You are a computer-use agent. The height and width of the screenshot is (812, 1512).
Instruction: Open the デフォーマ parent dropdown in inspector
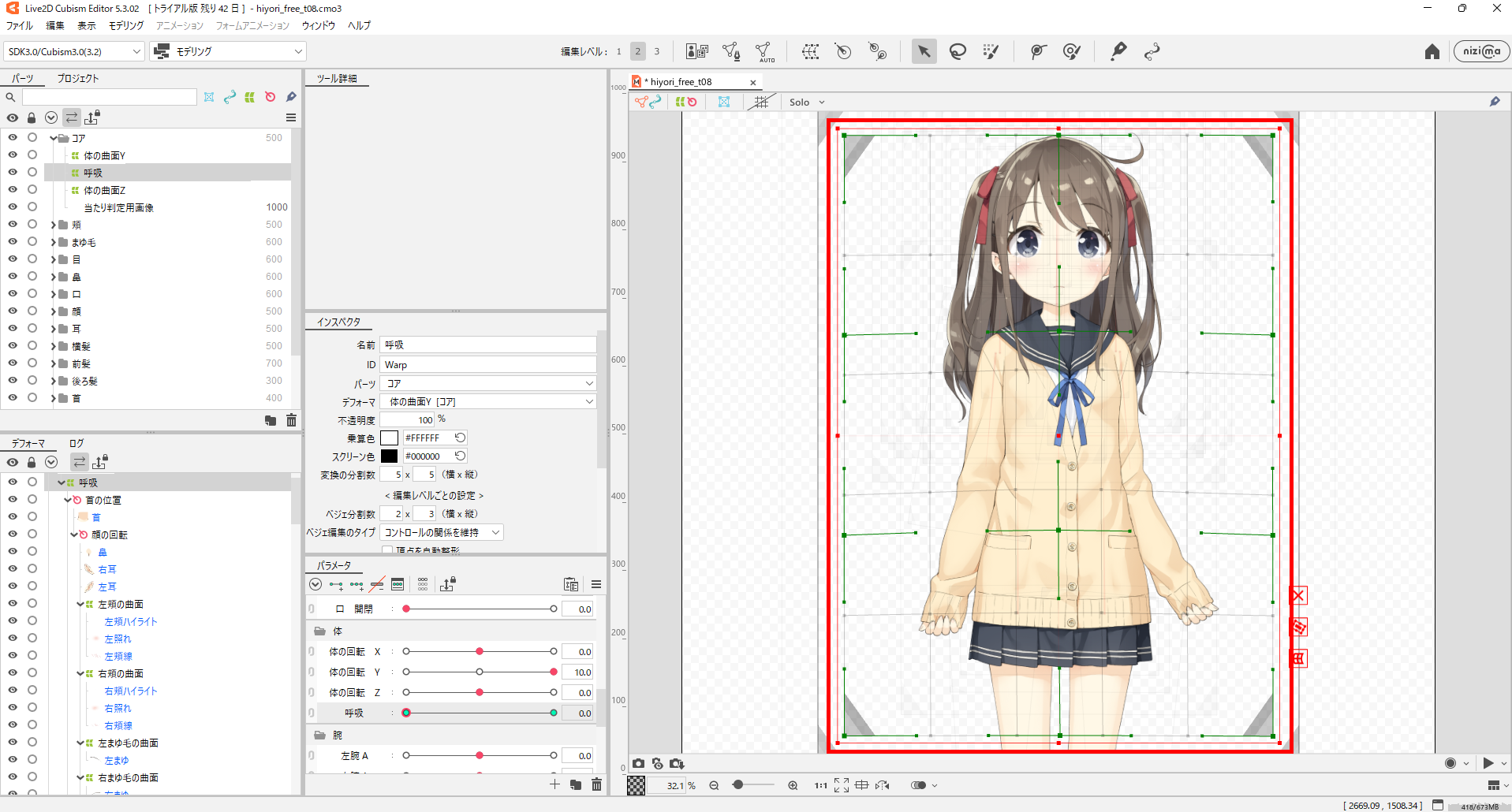coord(488,401)
